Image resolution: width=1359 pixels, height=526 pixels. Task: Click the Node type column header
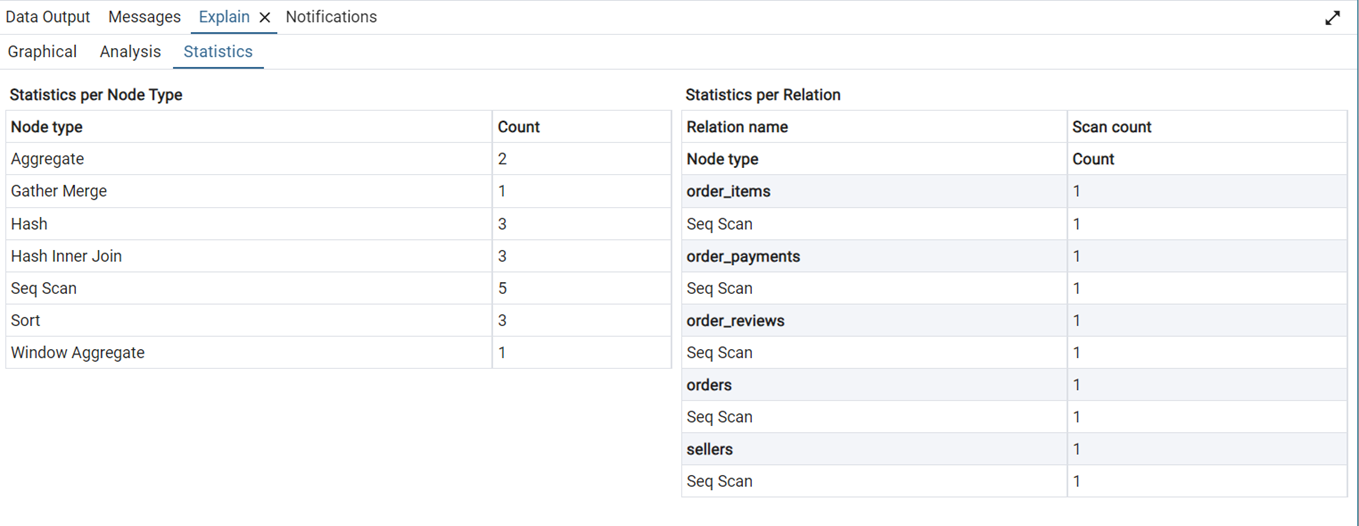pyautogui.click(x=47, y=127)
